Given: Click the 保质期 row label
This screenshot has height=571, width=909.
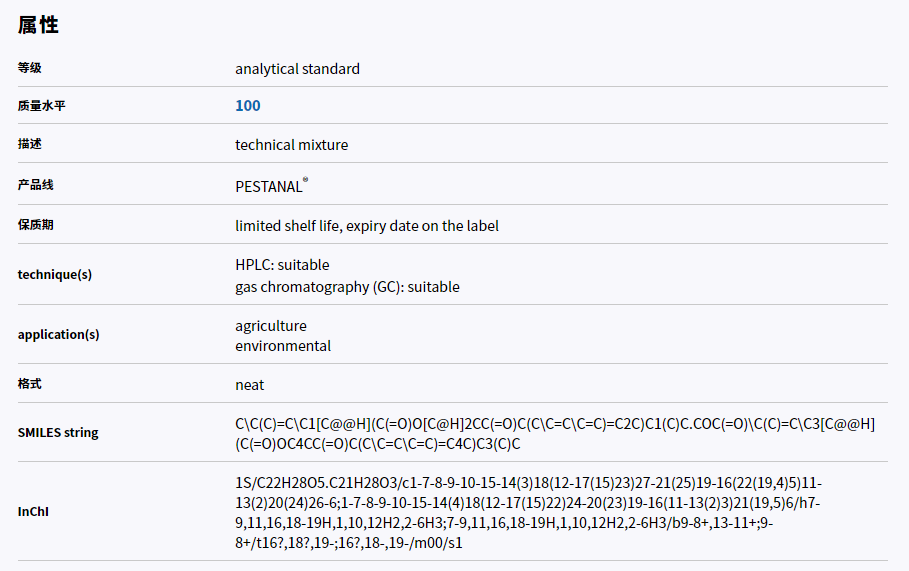Looking at the screenshot, I should 36,225.
